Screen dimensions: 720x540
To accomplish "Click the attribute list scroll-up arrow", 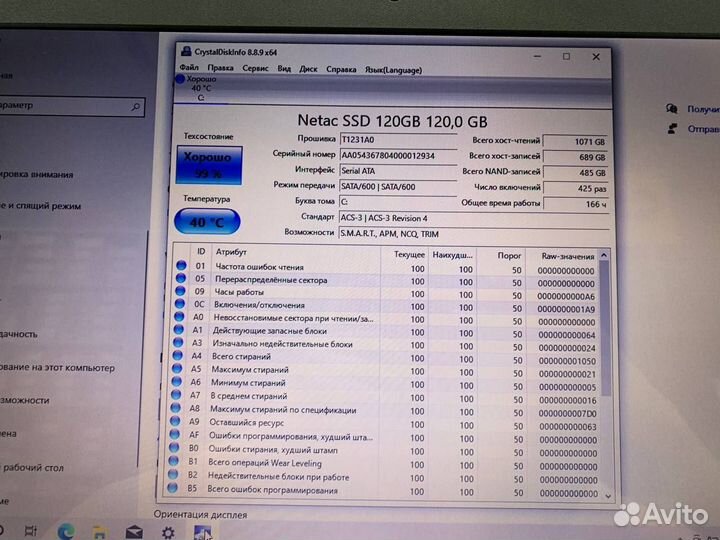I will (x=604, y=255).
